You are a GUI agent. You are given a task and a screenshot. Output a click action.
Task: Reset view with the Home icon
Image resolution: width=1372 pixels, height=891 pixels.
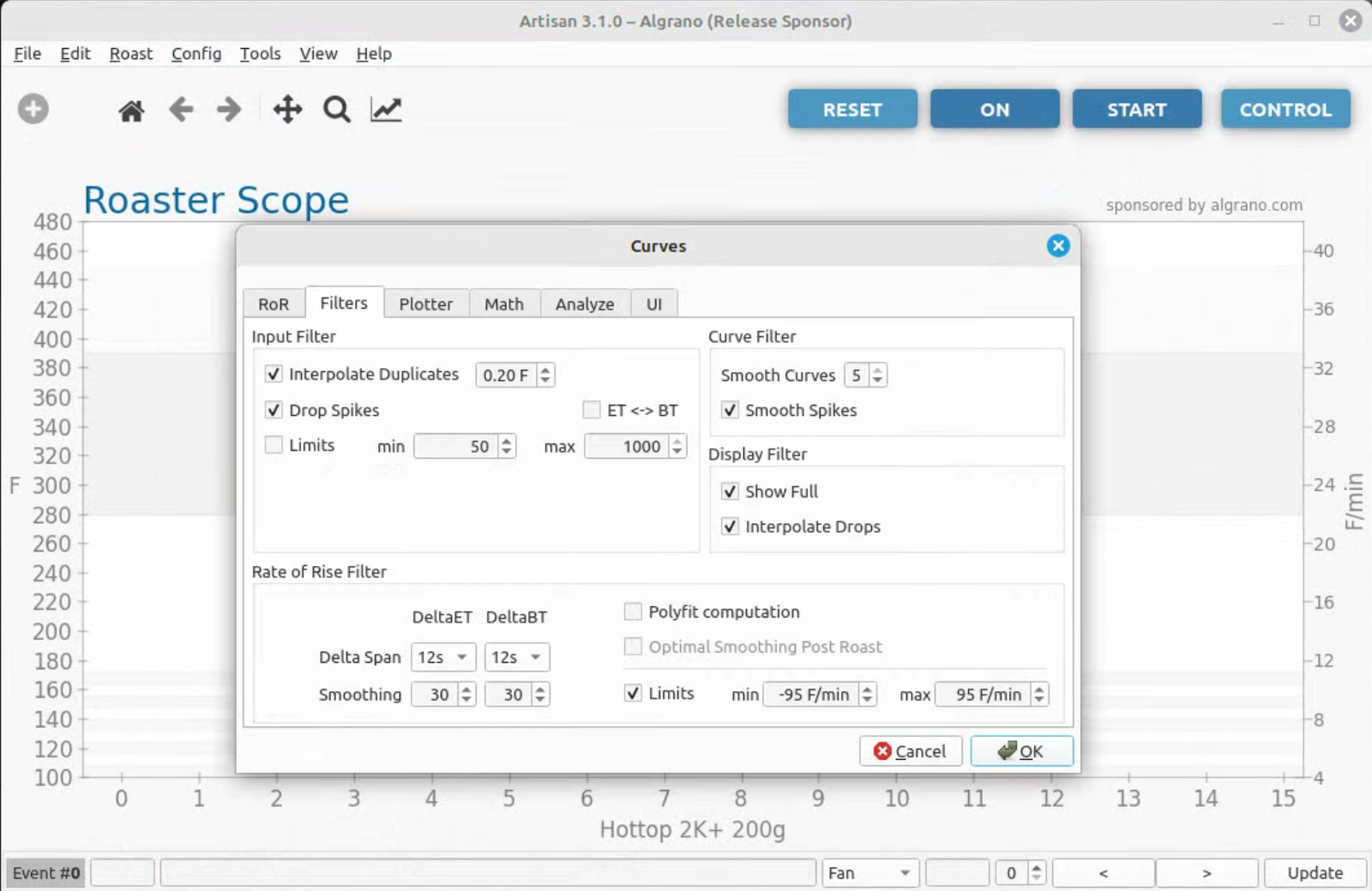131,110
